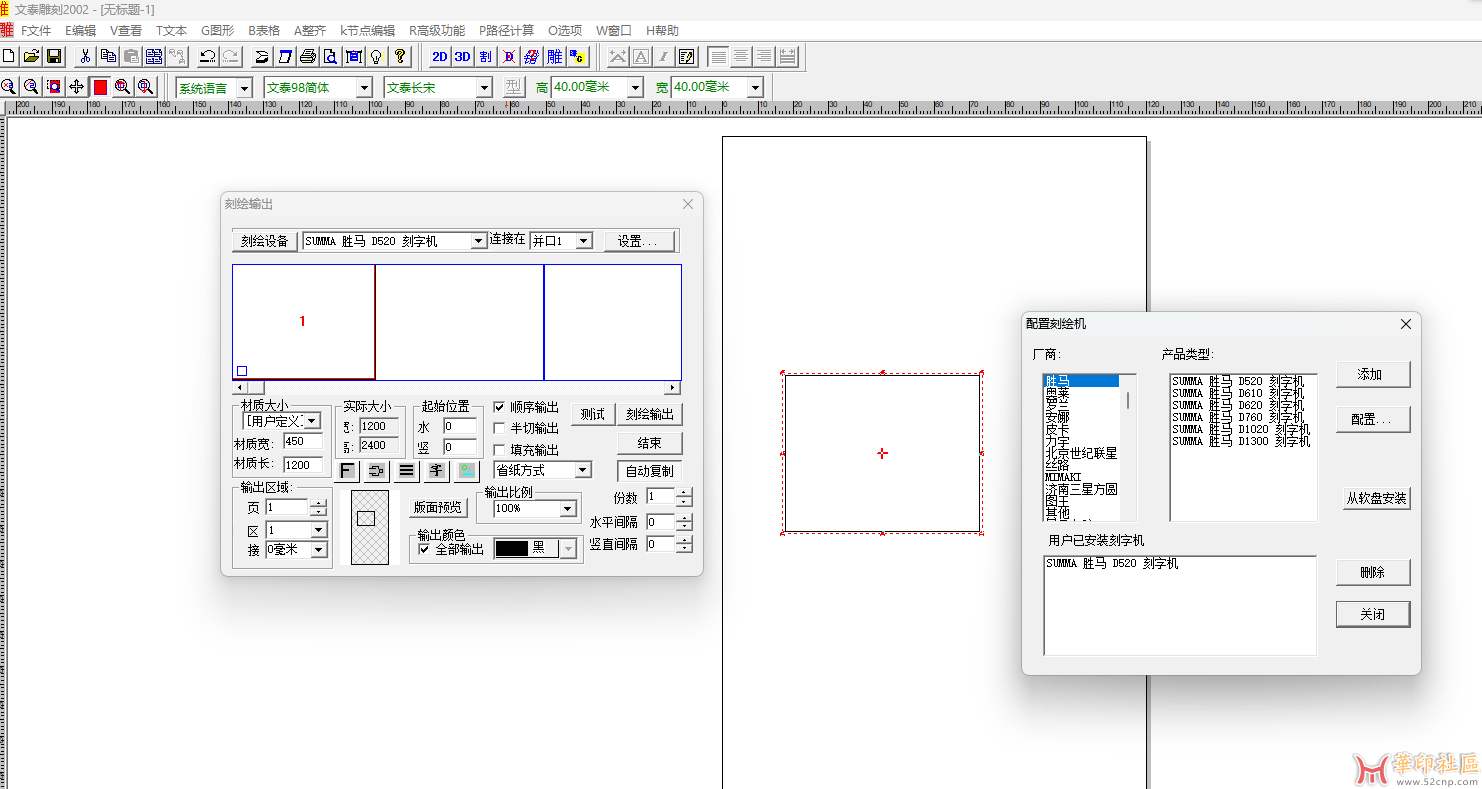
Task: Open the 省纸方式 dropdown
Action: (x=583, y=470)
